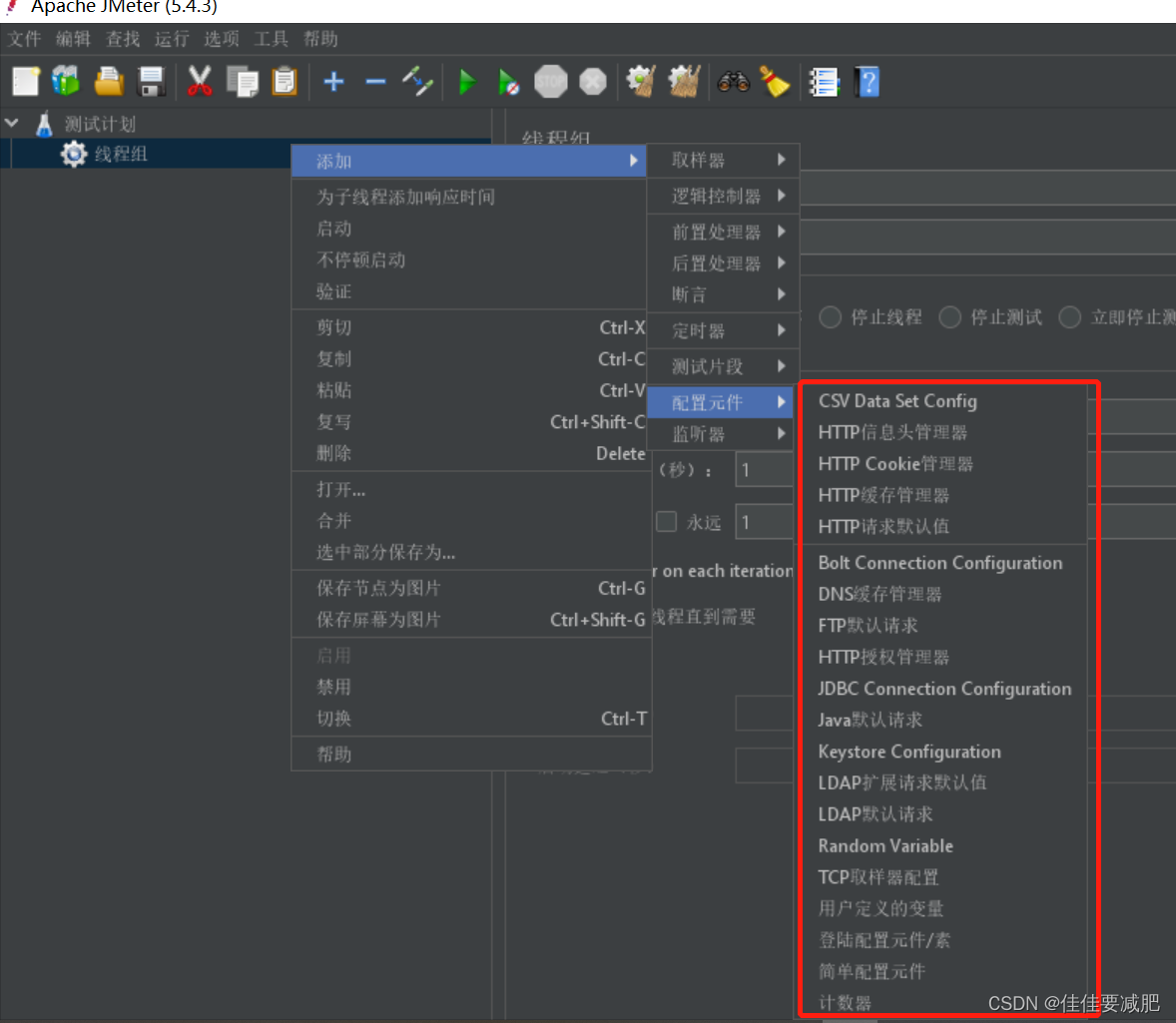Click 禁用 context menu entry
Viewport: 1176px width, 1023px height.
pyautogui.click(x=470, y=687)
